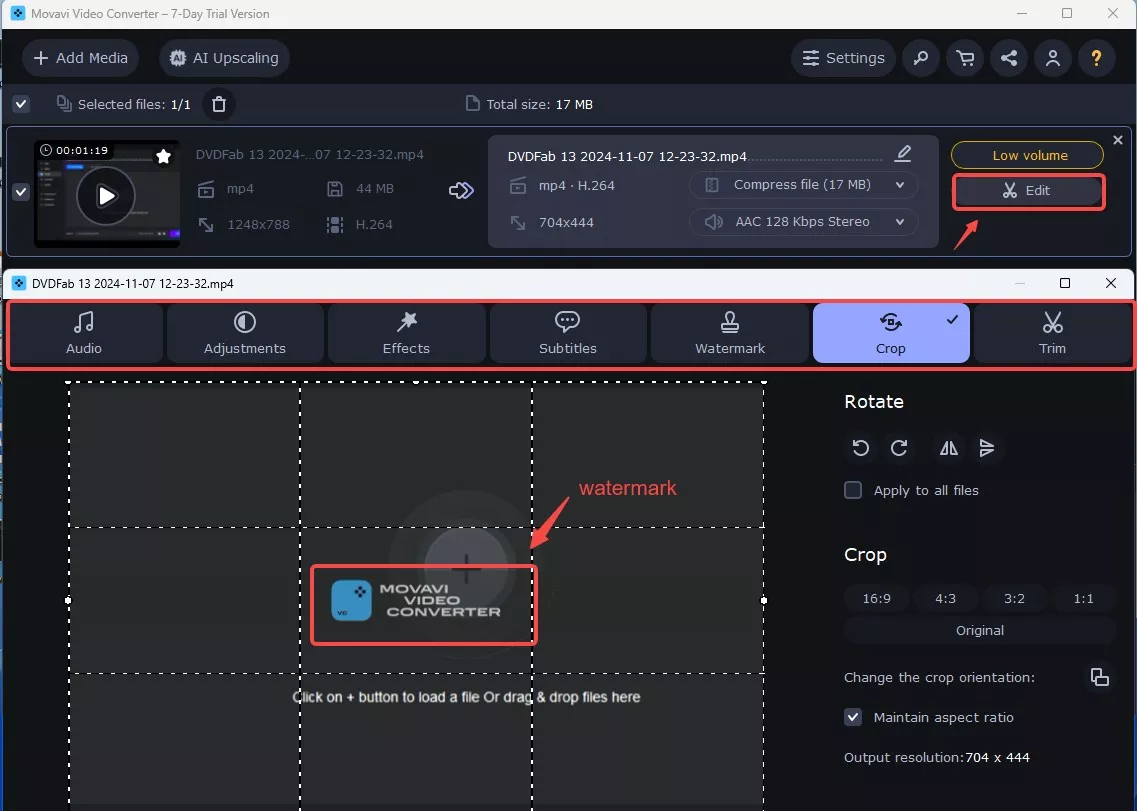Flip video vertically

986,448
